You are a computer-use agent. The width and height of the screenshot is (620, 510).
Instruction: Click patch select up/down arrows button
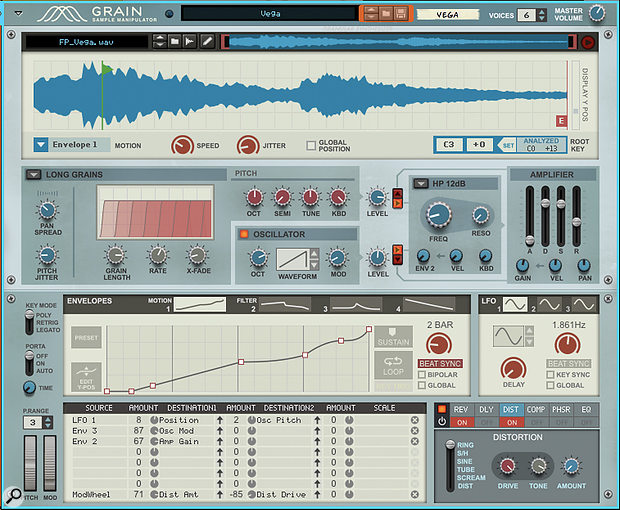pyautogui.click(x=371, y=14)
